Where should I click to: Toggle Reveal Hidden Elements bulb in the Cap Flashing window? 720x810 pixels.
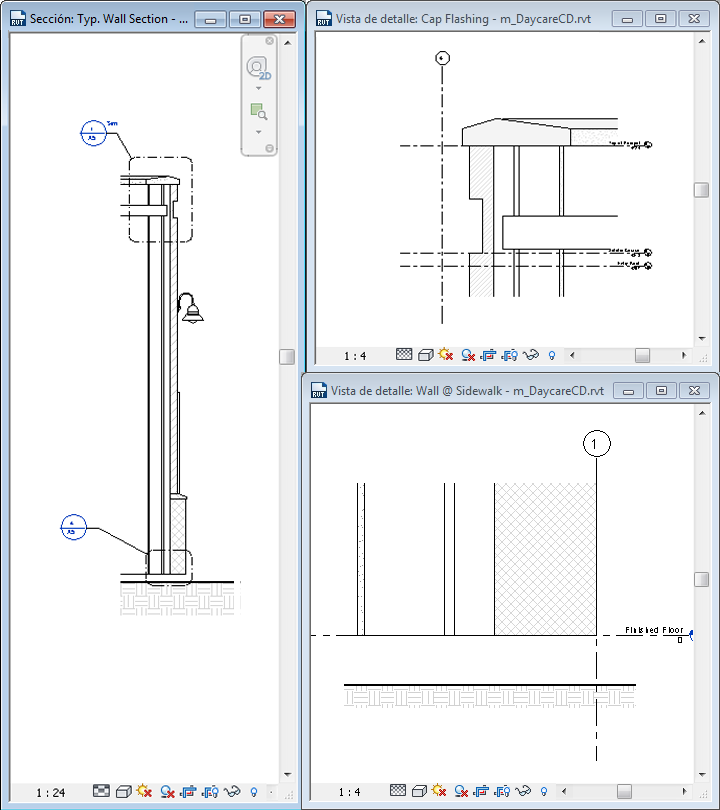pyautogui.click(x=552, y=355)
